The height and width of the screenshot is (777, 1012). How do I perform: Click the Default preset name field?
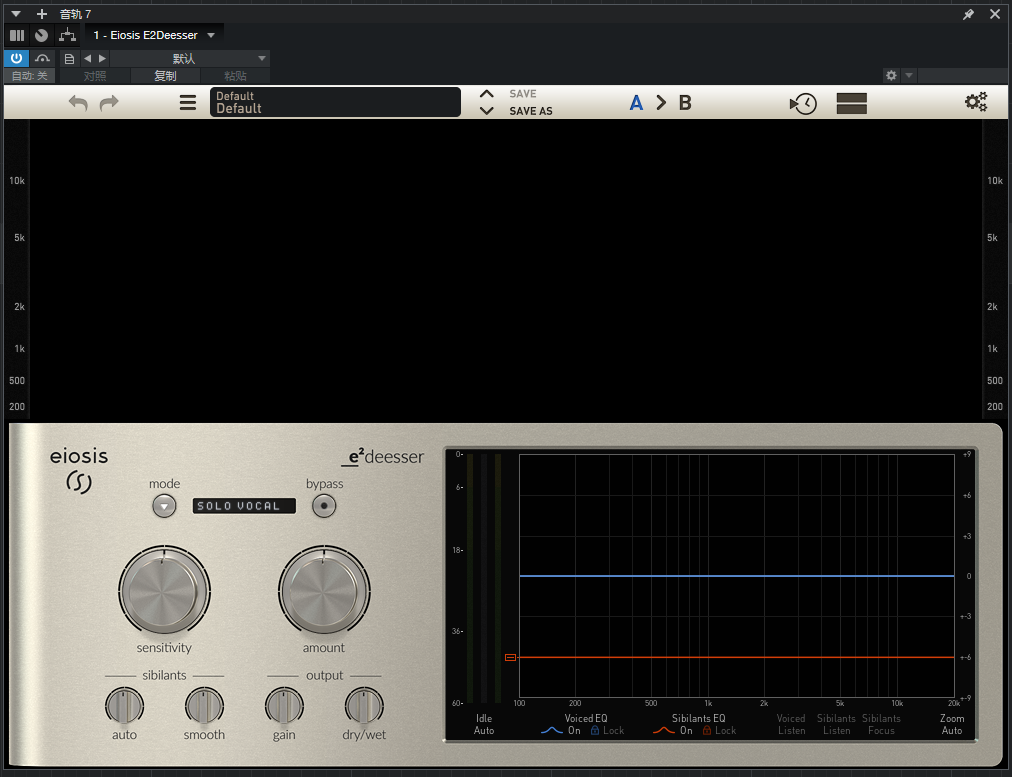[x=335, y=102]
